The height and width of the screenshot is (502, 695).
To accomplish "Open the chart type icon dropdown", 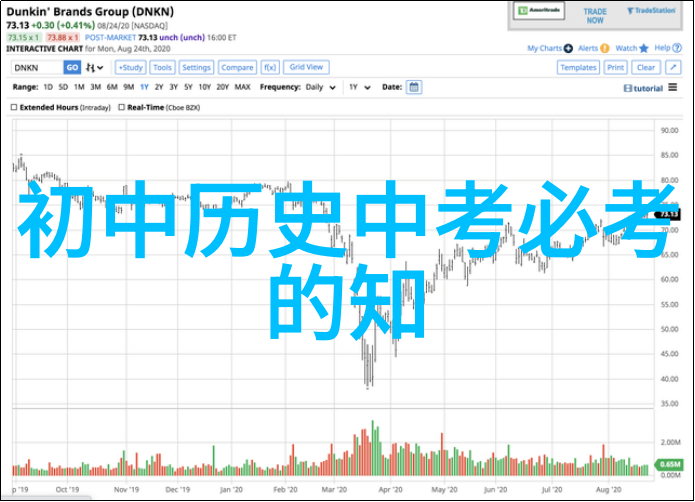I will 94,68.
